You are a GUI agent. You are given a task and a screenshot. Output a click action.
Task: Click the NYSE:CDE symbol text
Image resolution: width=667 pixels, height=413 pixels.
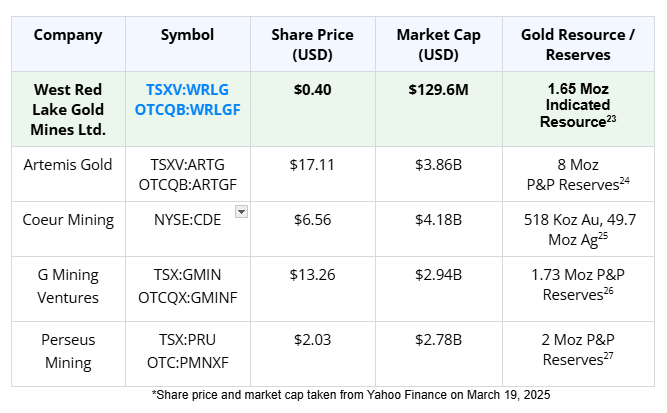pos(187,220)
